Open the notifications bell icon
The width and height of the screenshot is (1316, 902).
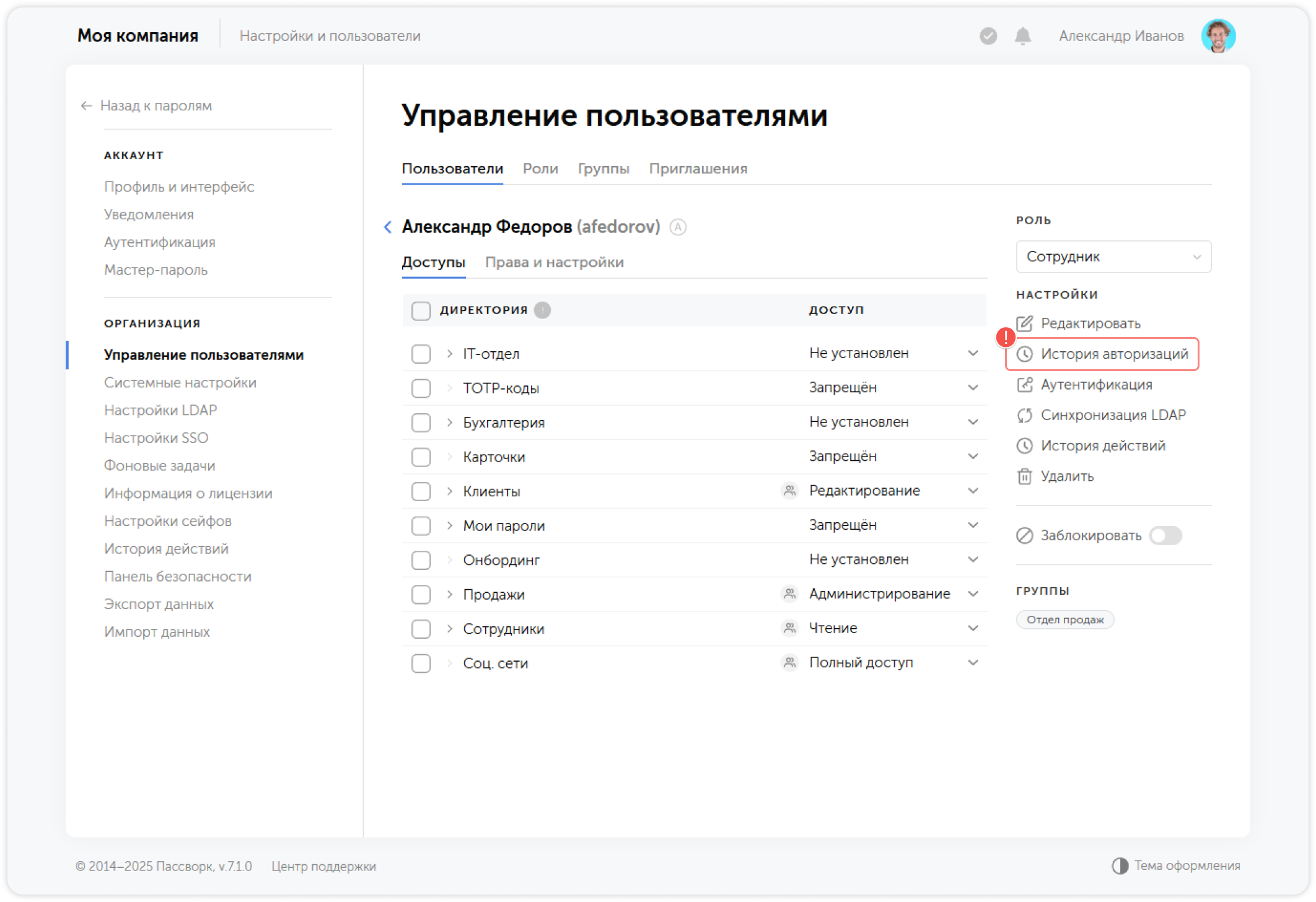pos(1022,35)
